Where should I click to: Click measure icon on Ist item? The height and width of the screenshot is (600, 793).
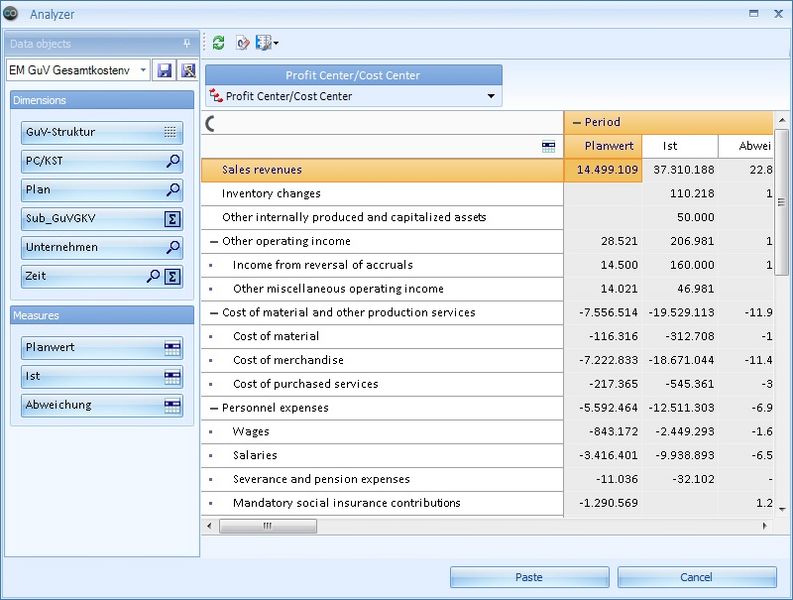pyautogui.click(x=172, y=377)
